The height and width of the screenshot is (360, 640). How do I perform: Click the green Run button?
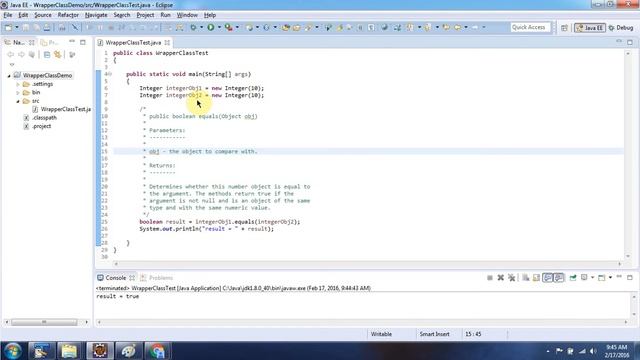(211, 27)
